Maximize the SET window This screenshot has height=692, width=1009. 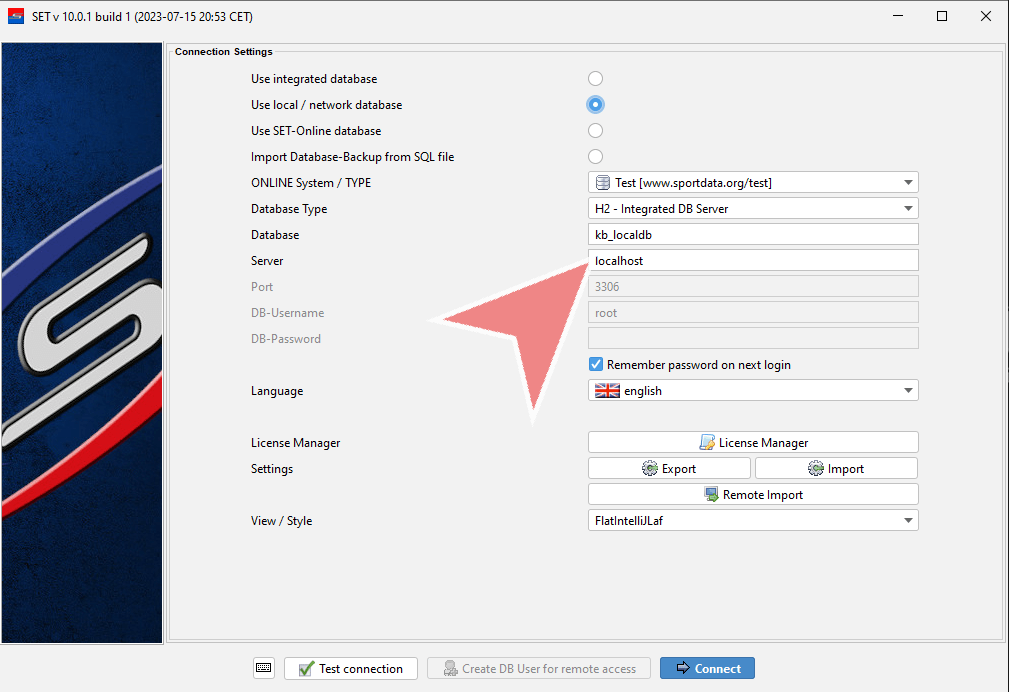tap(942, 16)
